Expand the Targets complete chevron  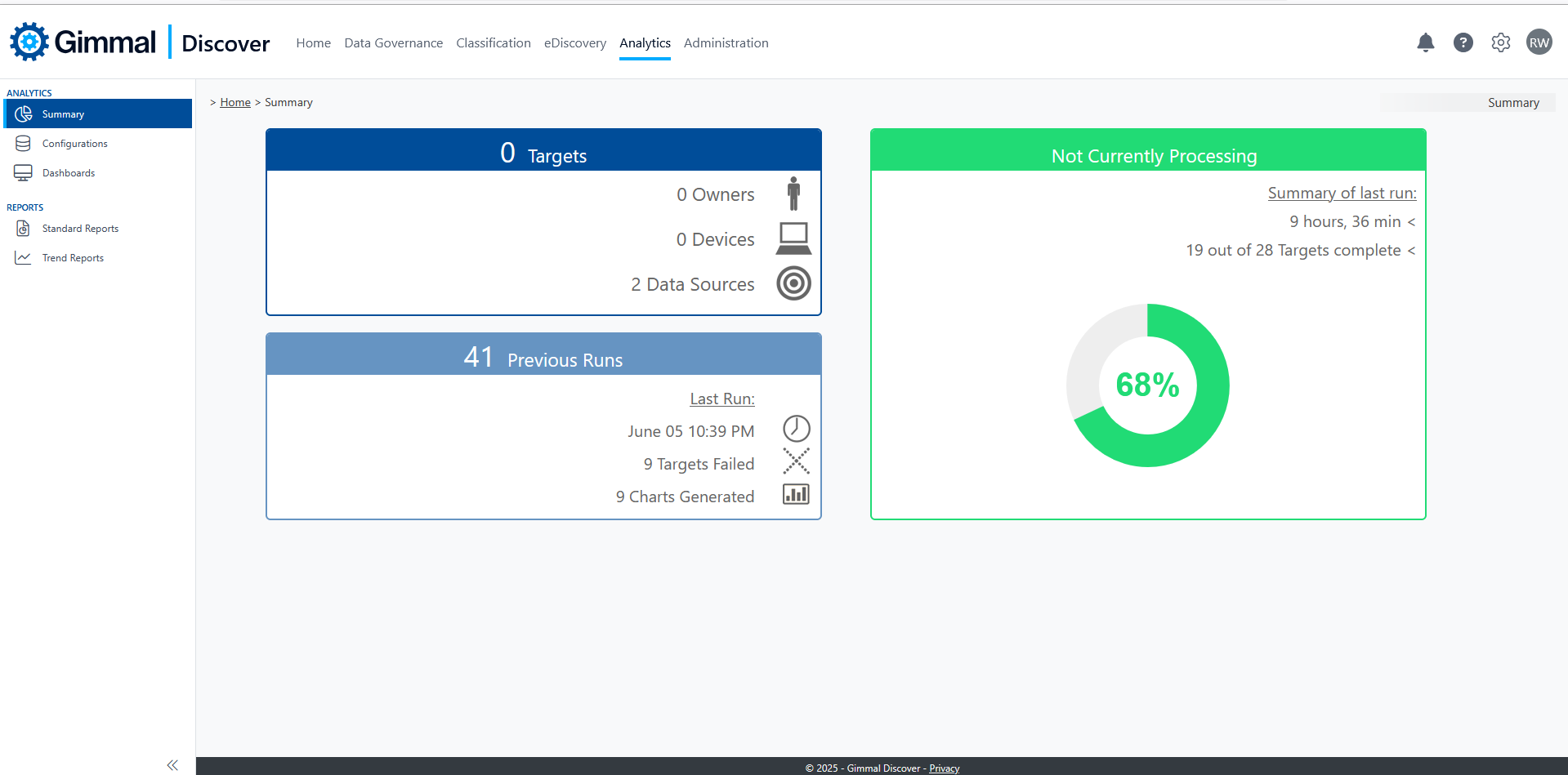click(1411, 251)
